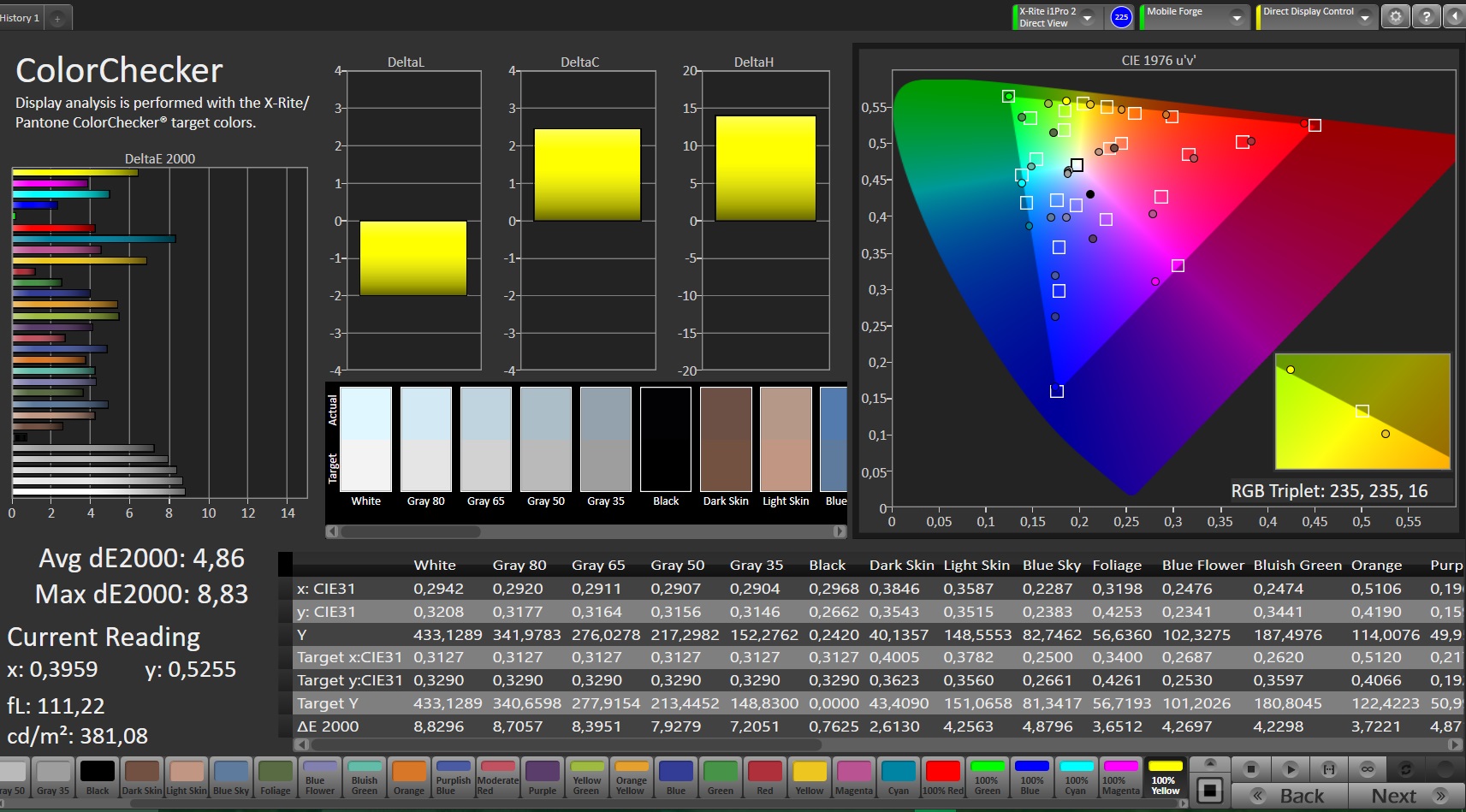The image size is (1466, 812).
Task: Select the Orange Yellow swatch
Action: pyautogui.click(x=632, y=778)
